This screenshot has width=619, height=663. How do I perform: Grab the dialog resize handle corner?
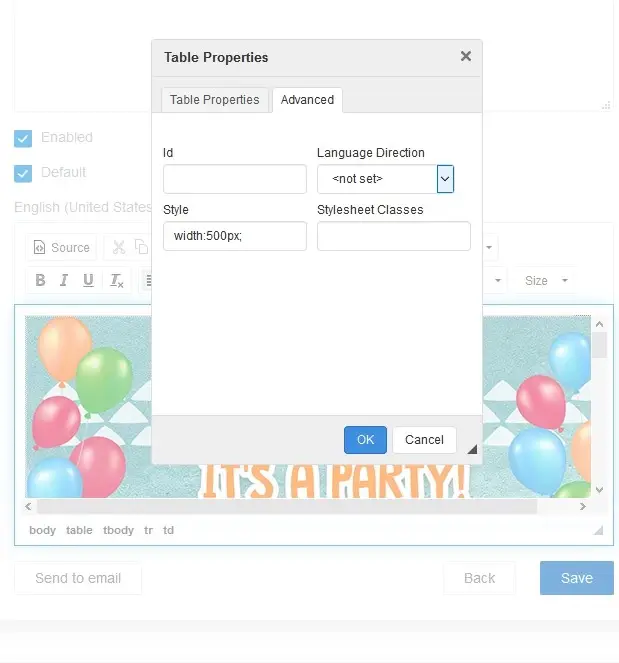472,449
